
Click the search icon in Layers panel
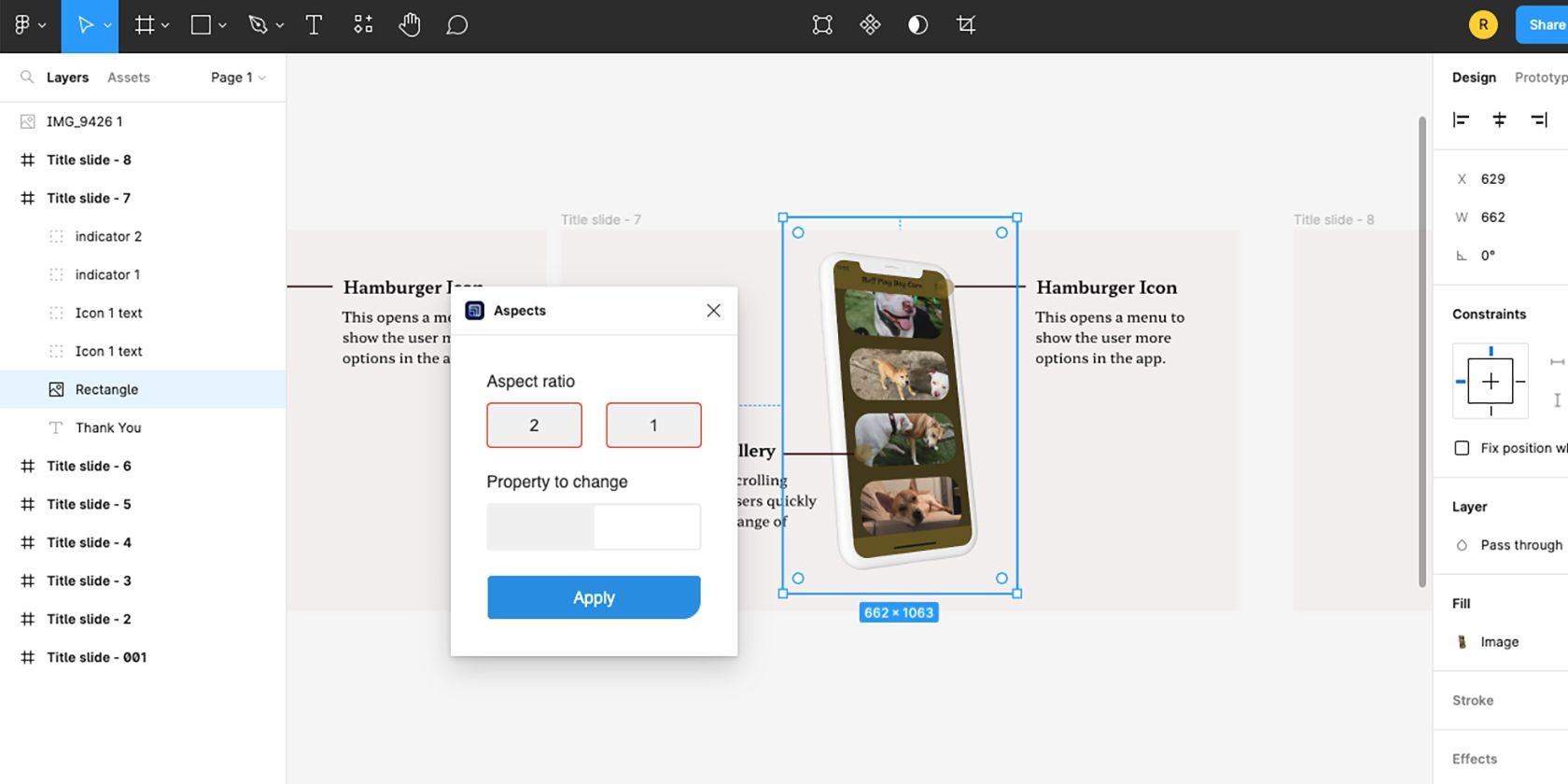[x=27, y=77]
